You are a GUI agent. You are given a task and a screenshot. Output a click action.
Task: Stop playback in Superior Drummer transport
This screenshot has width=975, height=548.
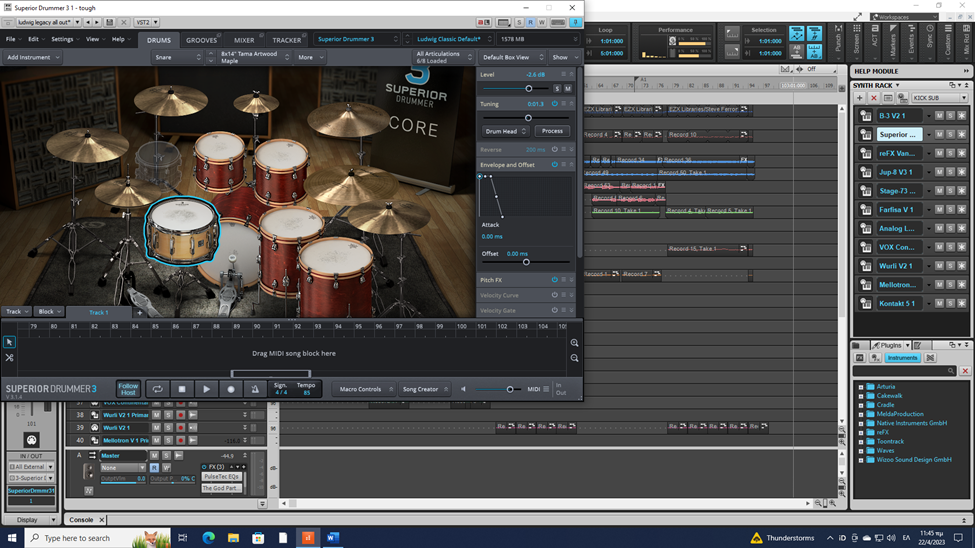pyautogui.click(x=182, y=389)
